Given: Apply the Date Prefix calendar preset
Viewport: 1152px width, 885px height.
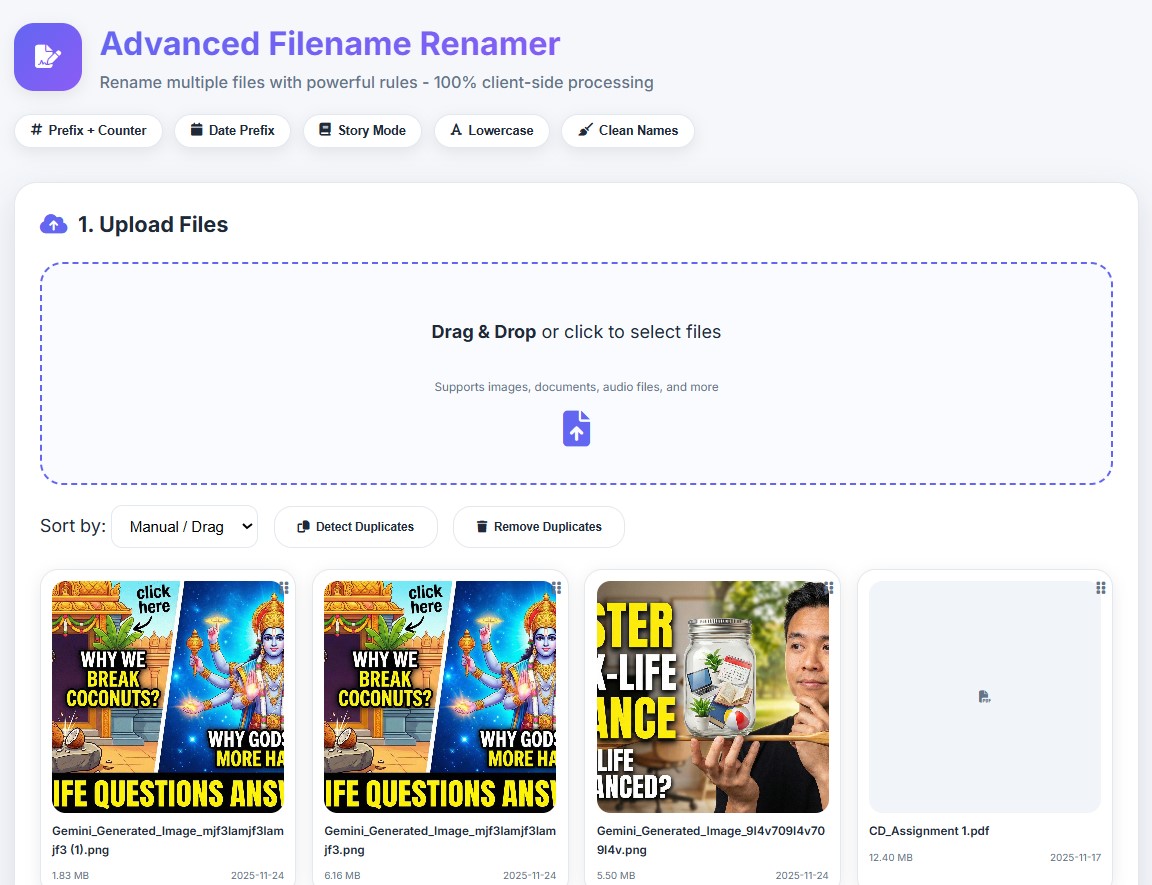Looking at the screenshot, I should (x=232, y=130).
